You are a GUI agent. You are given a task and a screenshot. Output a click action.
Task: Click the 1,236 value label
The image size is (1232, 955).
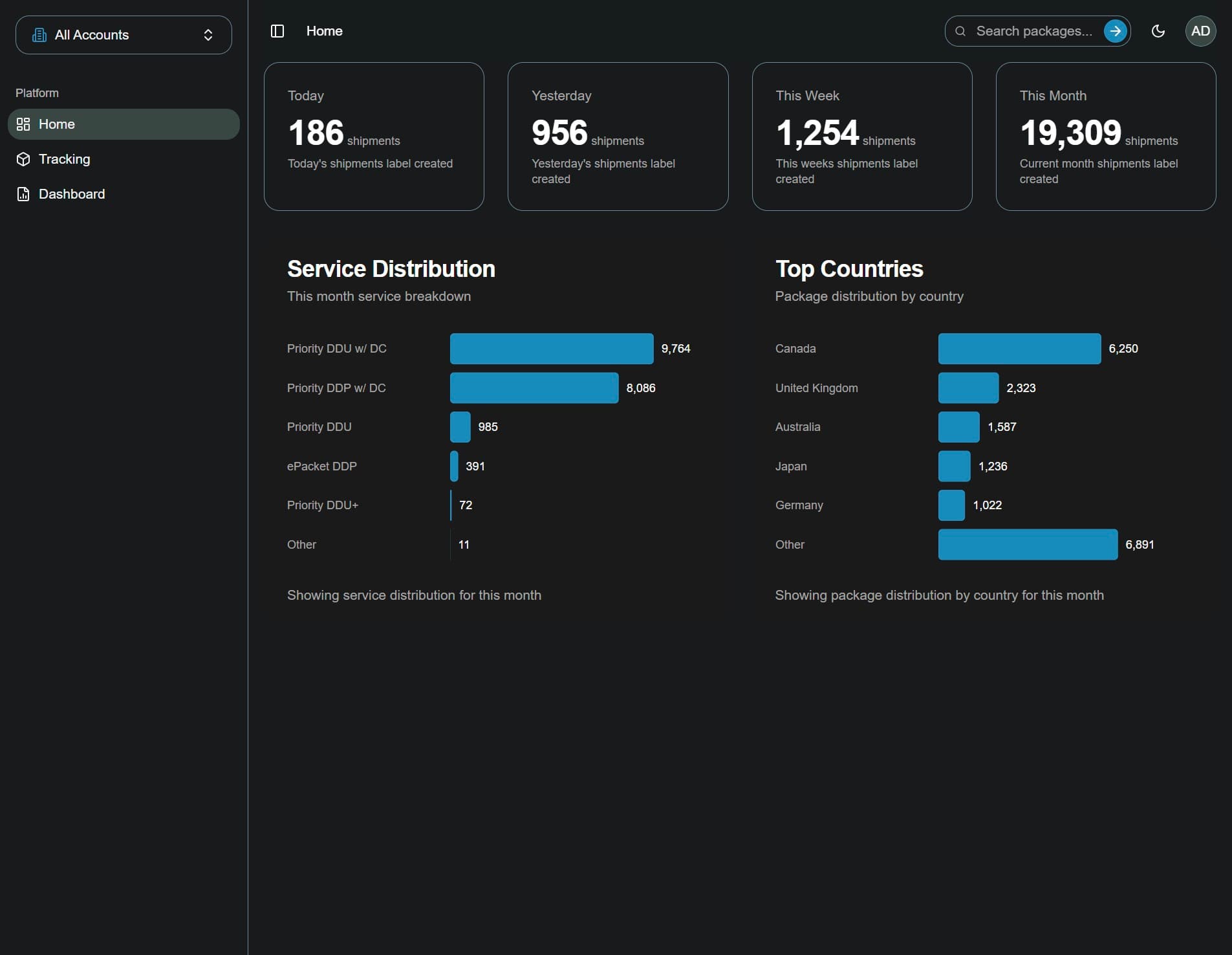(993, 467)
